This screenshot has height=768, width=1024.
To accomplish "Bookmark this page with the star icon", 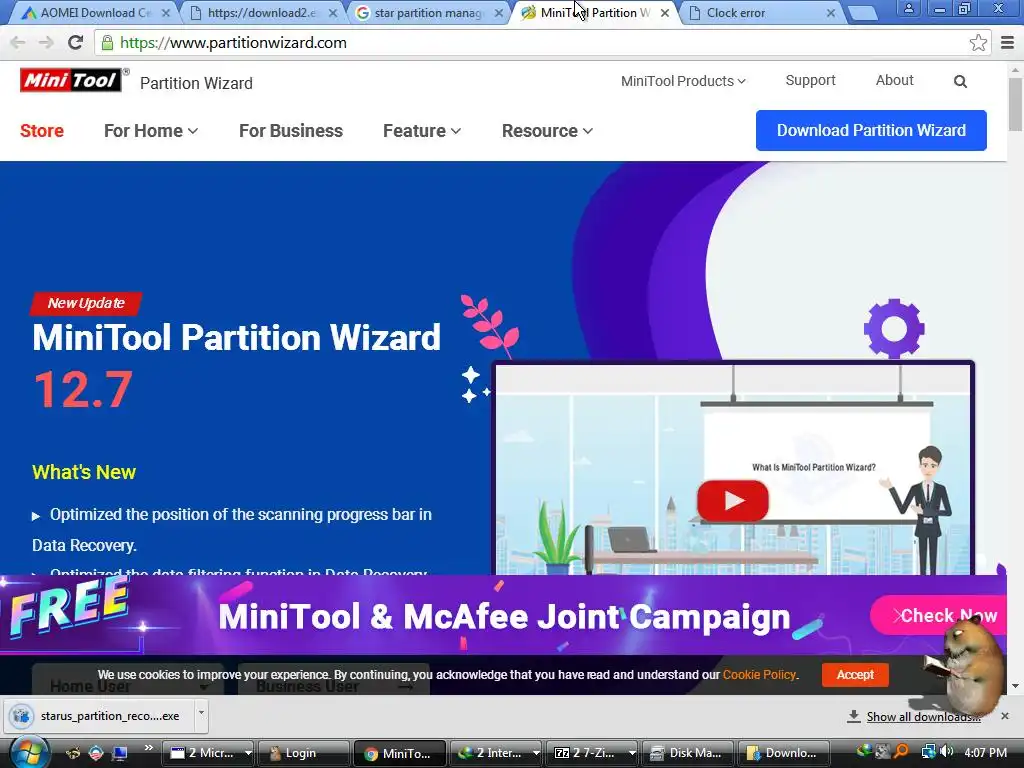I will (978, 43).
